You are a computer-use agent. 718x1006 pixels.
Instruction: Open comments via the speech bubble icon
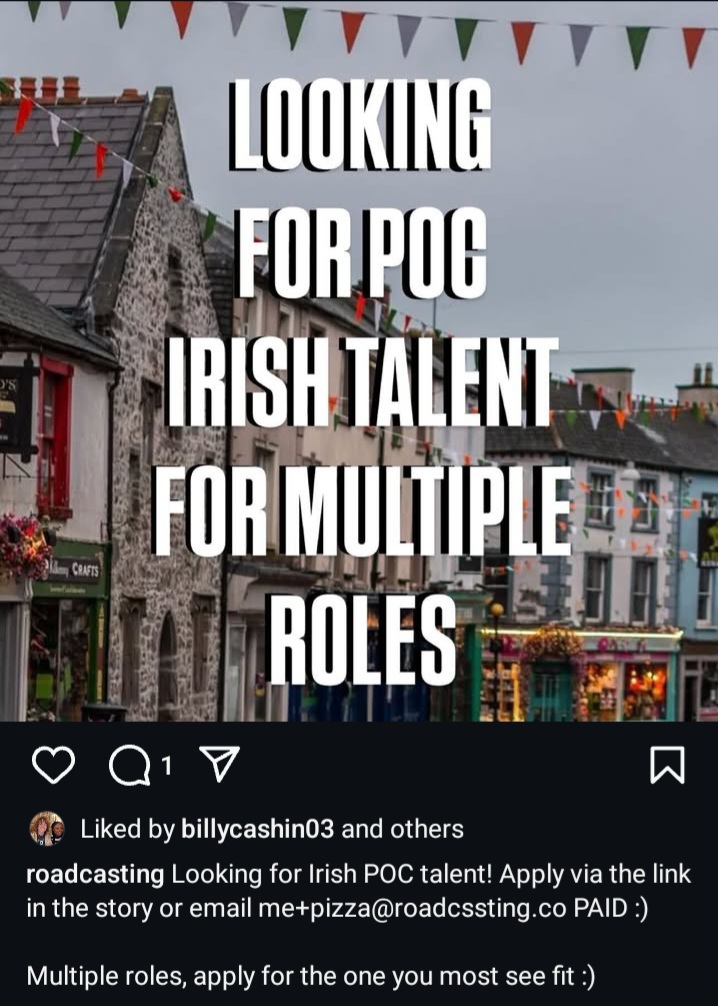coord(130,765)
